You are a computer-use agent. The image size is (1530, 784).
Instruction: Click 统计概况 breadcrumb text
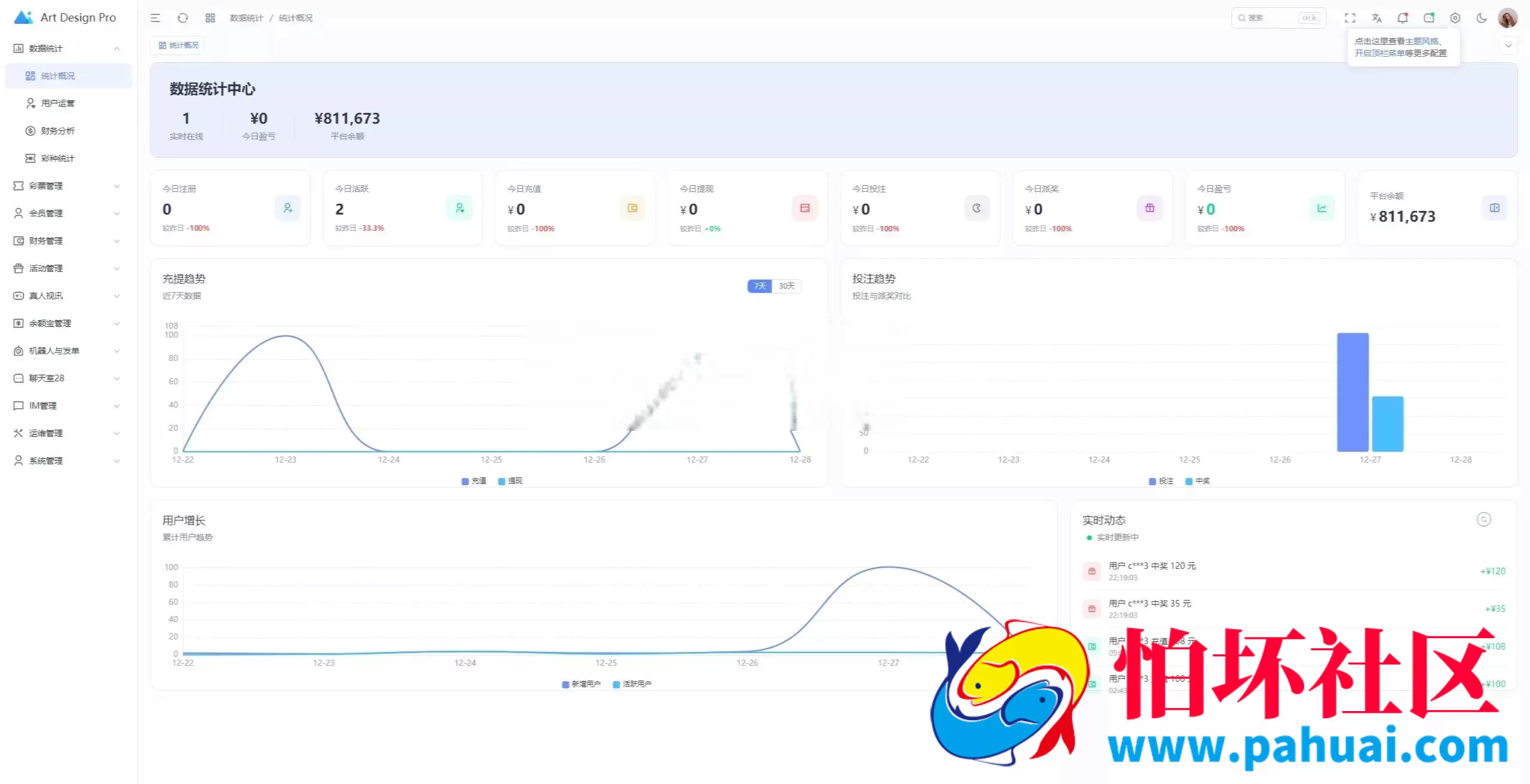(296, 18)
